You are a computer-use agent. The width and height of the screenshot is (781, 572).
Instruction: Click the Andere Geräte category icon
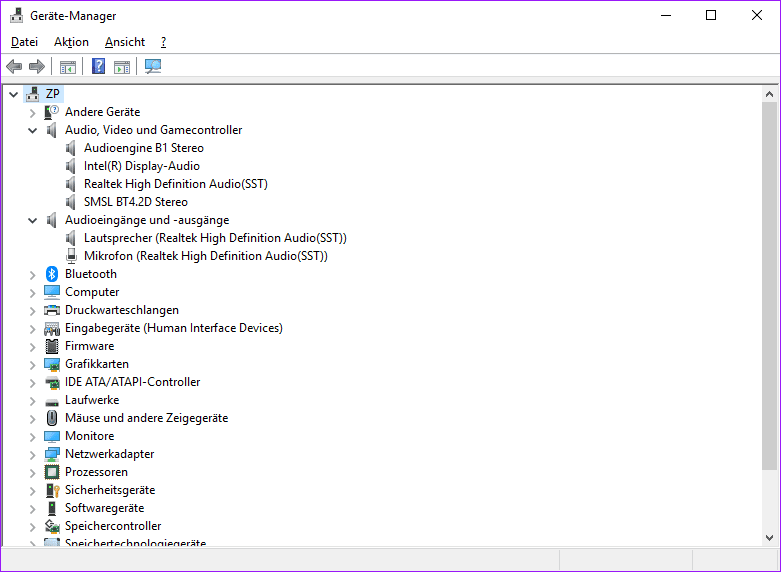51,112
